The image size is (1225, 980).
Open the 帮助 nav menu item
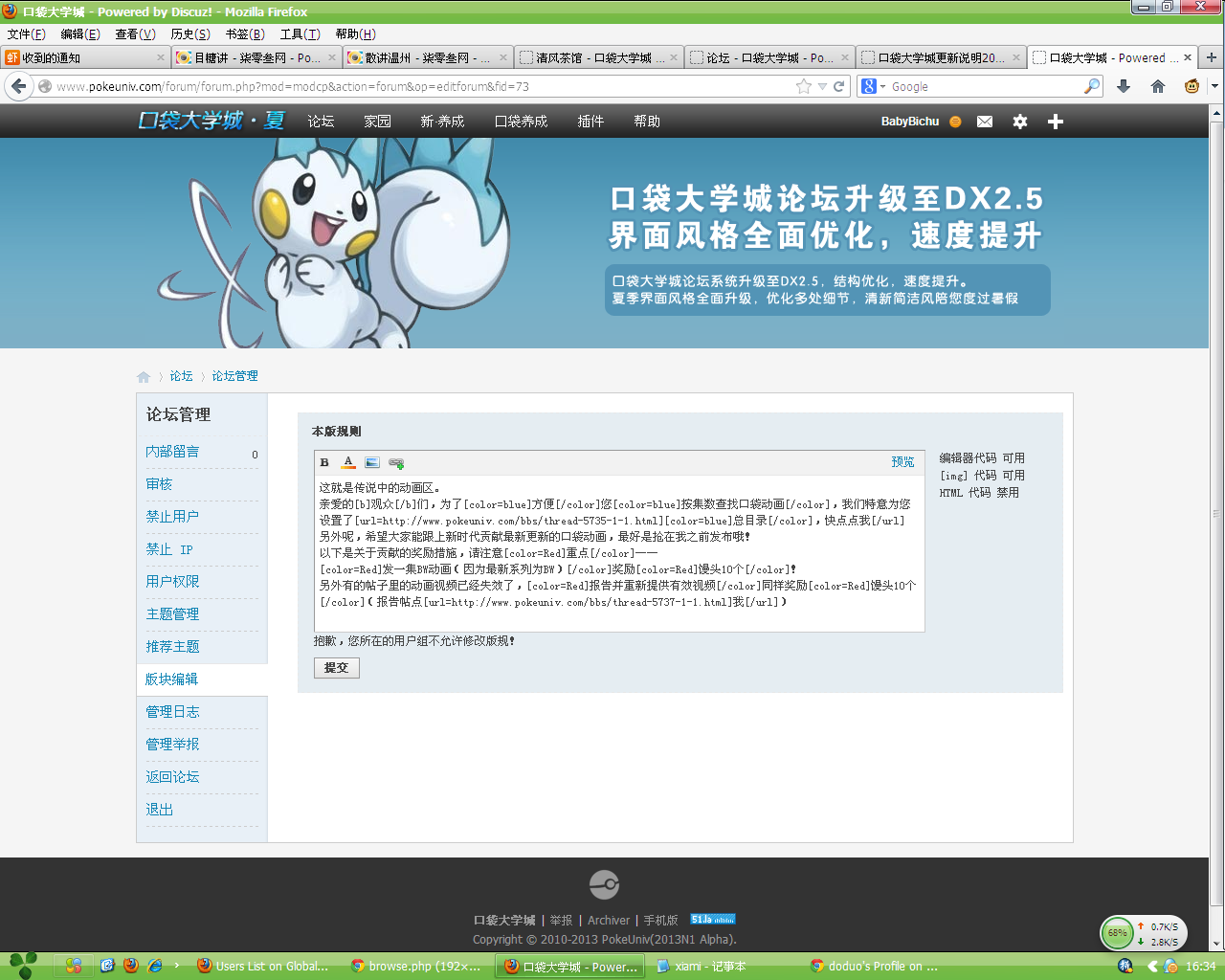(647, 122)
